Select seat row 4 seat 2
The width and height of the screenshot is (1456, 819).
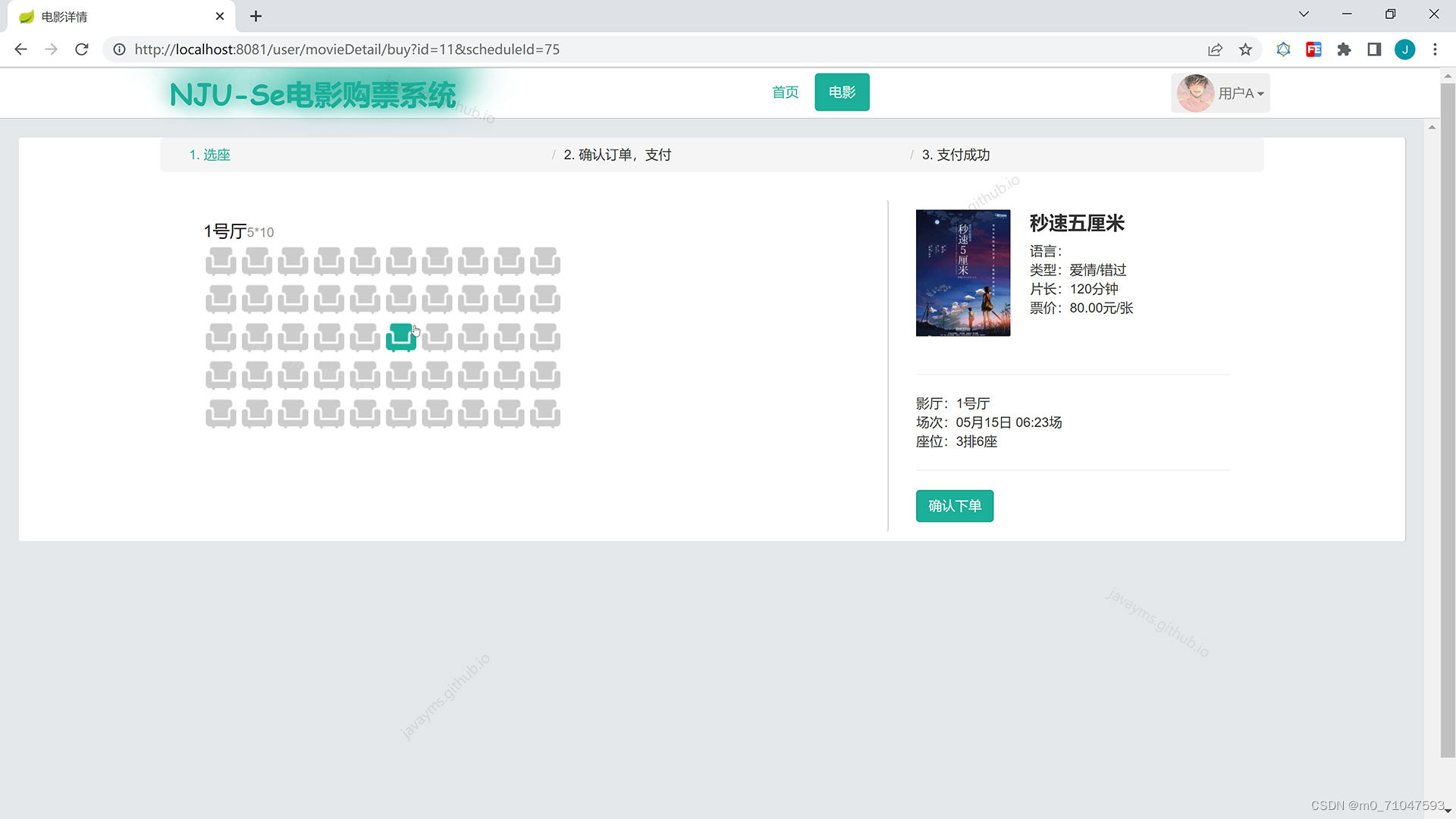[x=257, y=375]
